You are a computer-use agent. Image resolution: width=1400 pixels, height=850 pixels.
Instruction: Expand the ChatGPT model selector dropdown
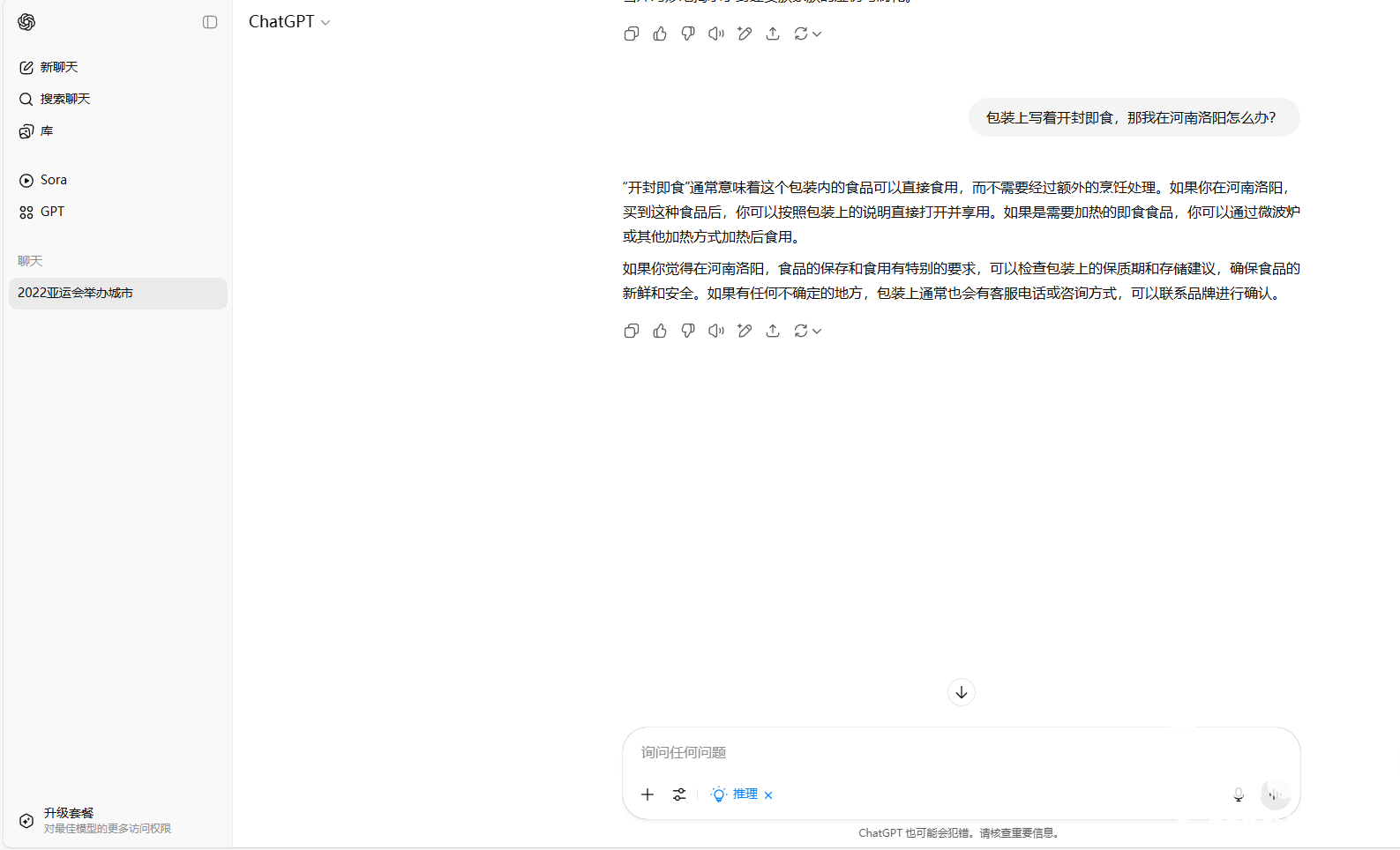point(289,22)
